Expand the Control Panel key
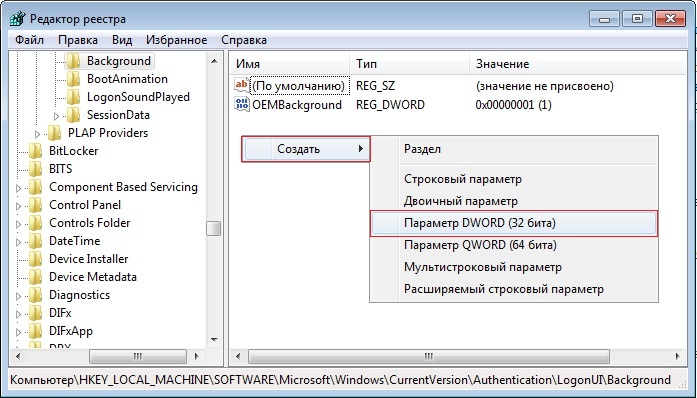Screen dimensions: 697x398 click(x=18, y=206)
